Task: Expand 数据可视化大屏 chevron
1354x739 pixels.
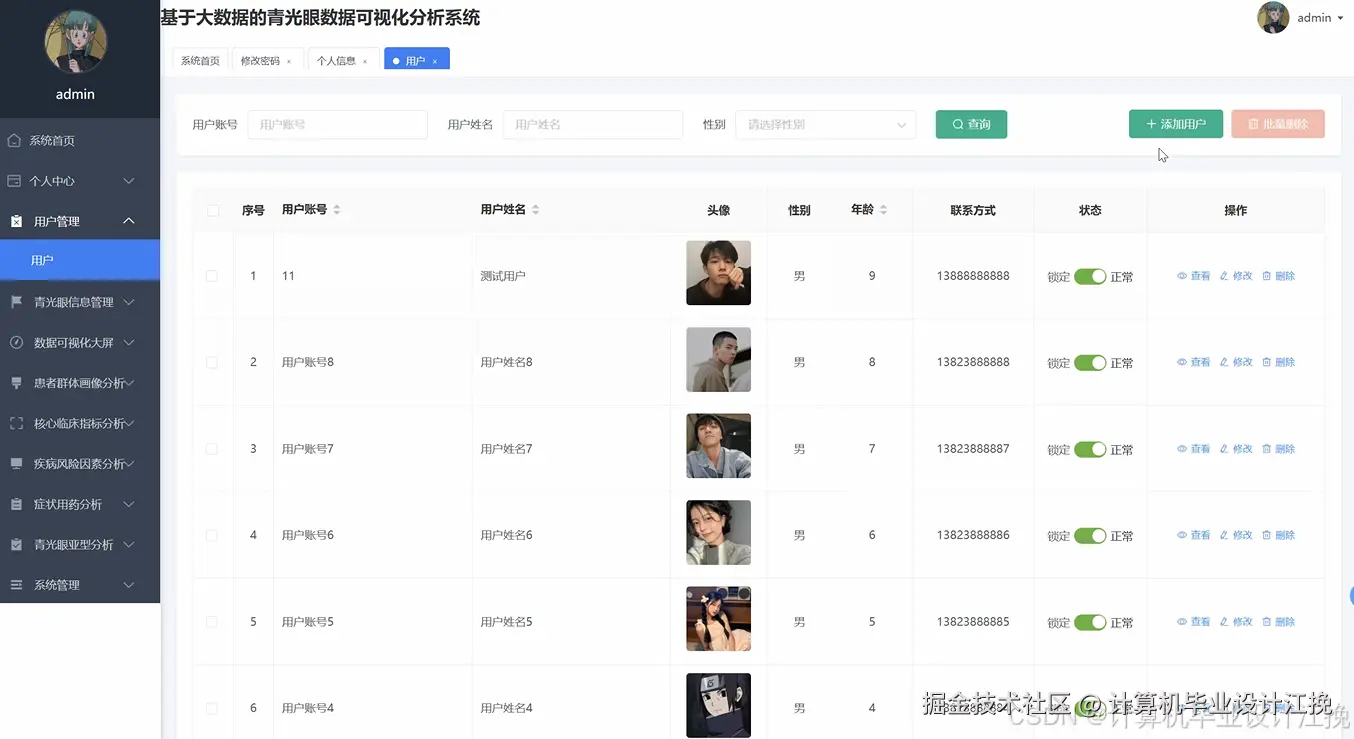Action: pos(129,342)
